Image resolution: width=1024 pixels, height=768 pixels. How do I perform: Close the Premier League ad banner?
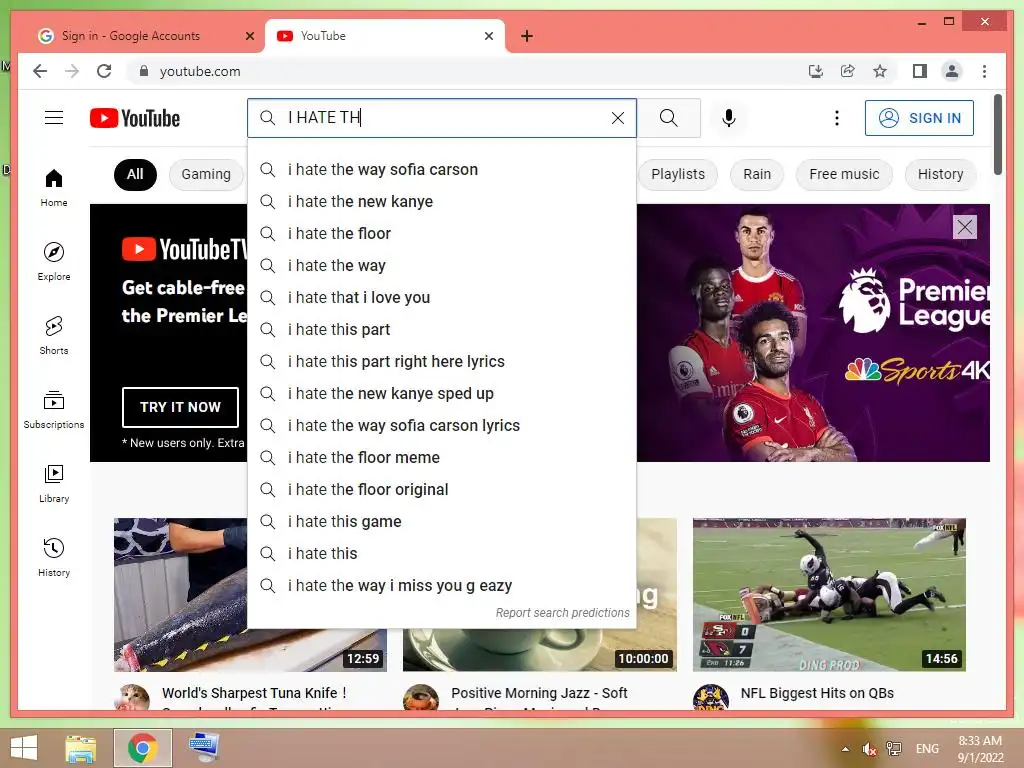pos(965,227)
